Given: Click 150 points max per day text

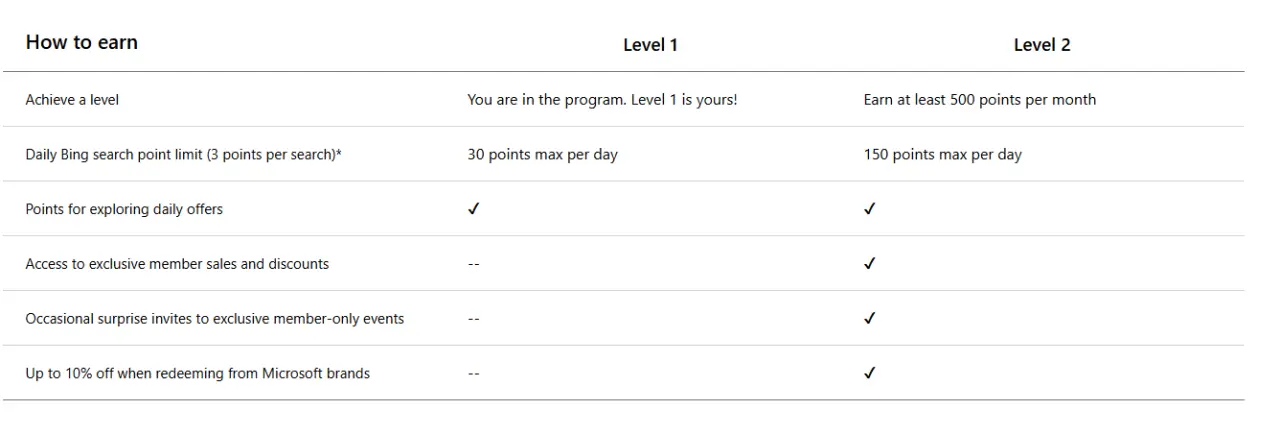Looking at the screenshot, I should tap(943, 155).
